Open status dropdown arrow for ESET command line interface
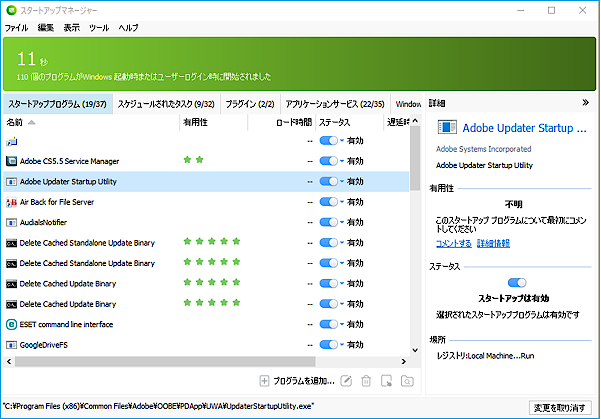601x419 pixels. pos(342,324)
